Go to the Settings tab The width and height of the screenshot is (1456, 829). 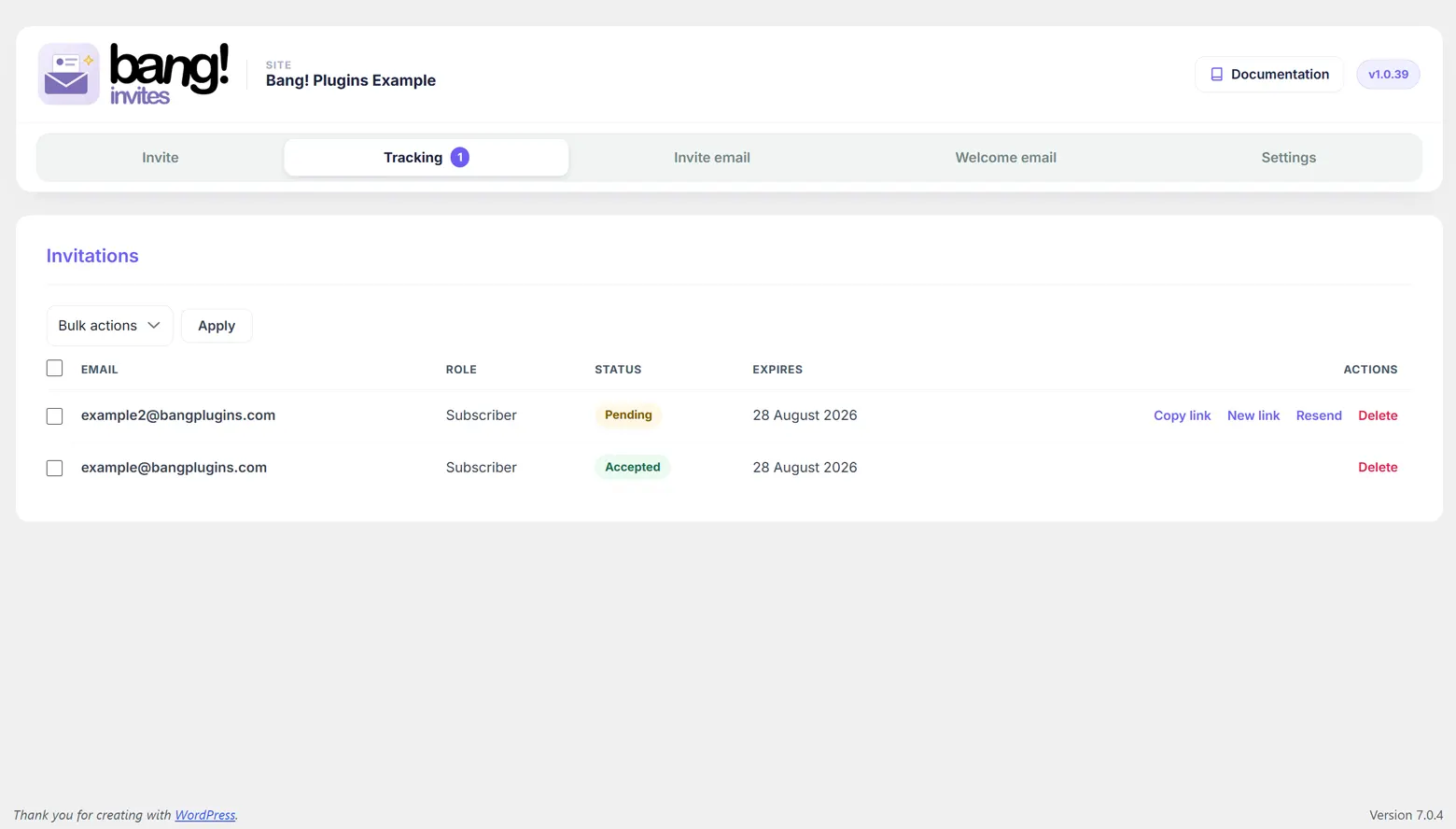coord(1288,158)
